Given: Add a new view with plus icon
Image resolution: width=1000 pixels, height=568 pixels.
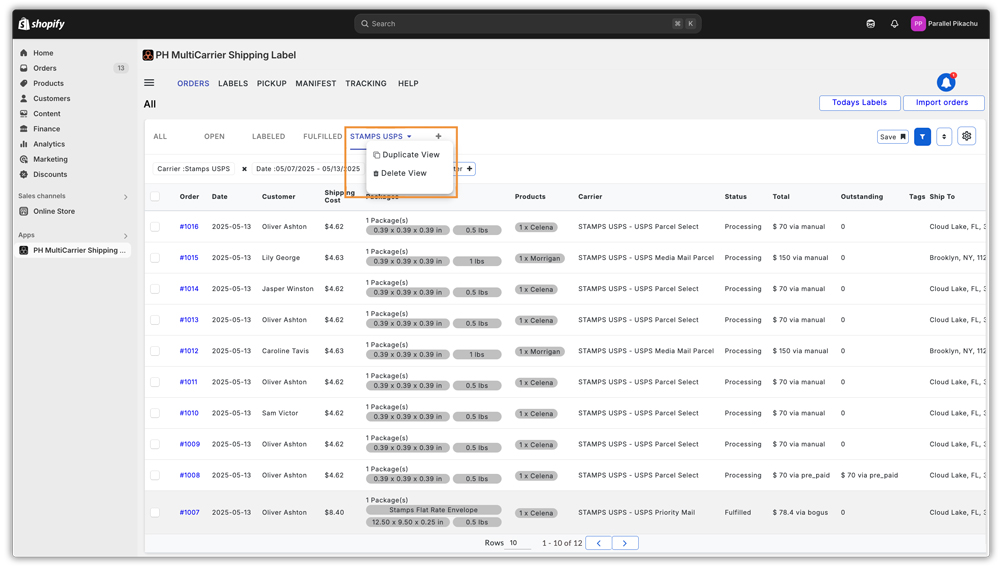Looking at the screenshot, I should 438,136.
